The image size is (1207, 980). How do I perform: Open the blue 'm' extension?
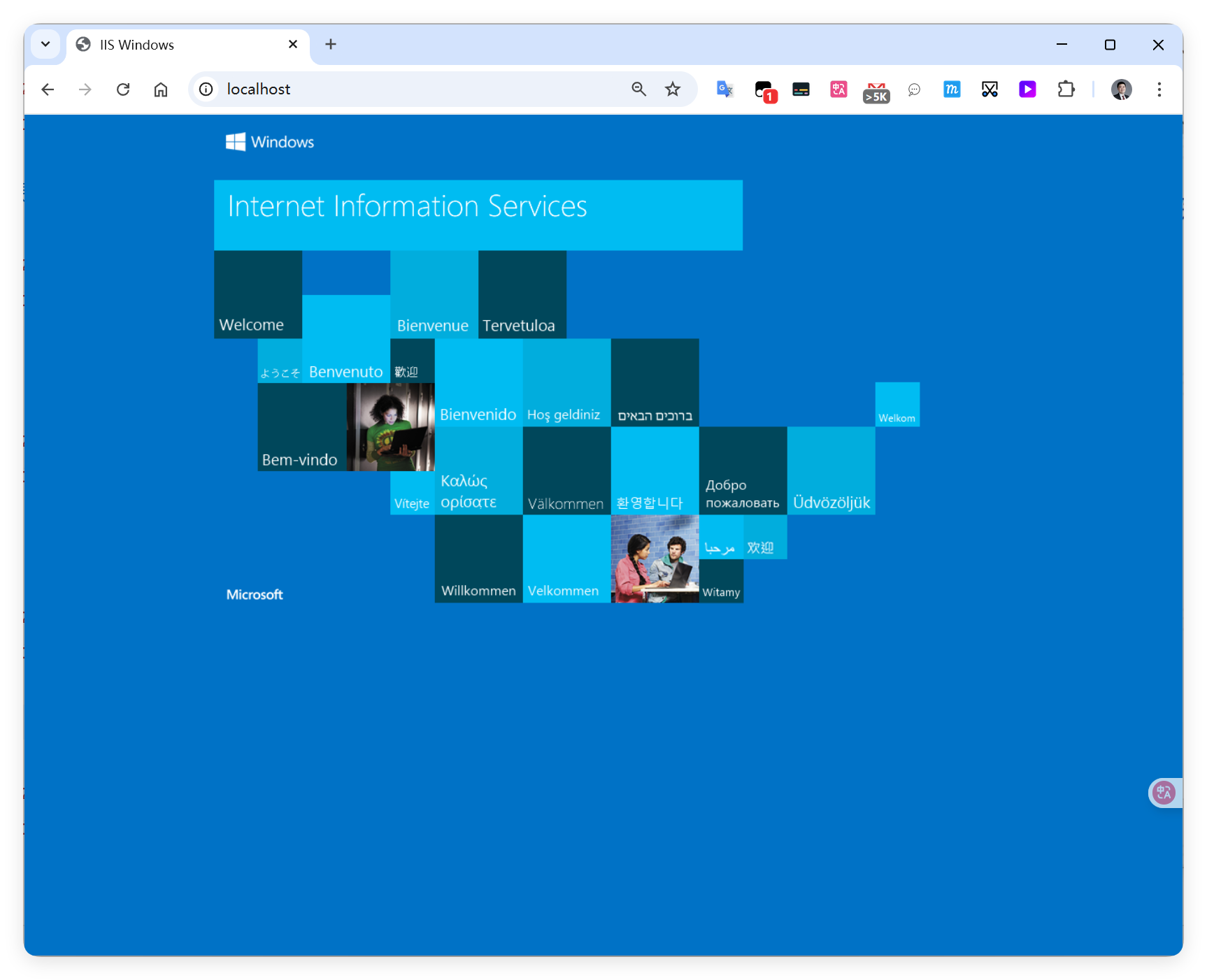[952, 89]
